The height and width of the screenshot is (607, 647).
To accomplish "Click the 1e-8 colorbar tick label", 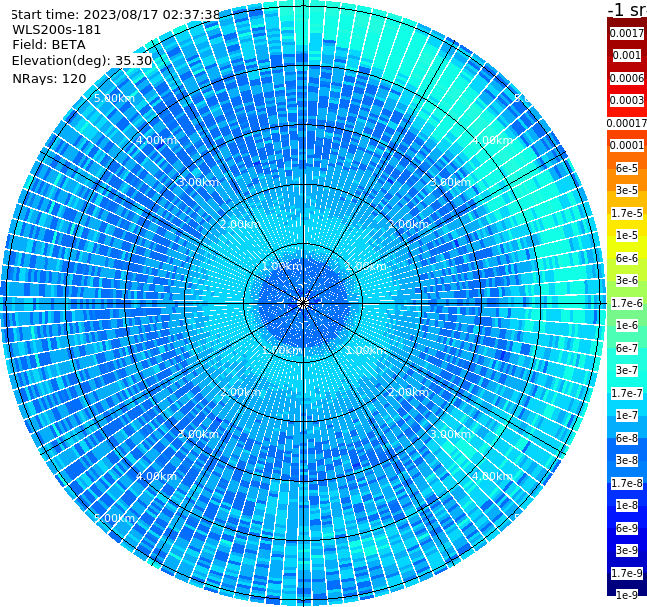I will point(627,505).
